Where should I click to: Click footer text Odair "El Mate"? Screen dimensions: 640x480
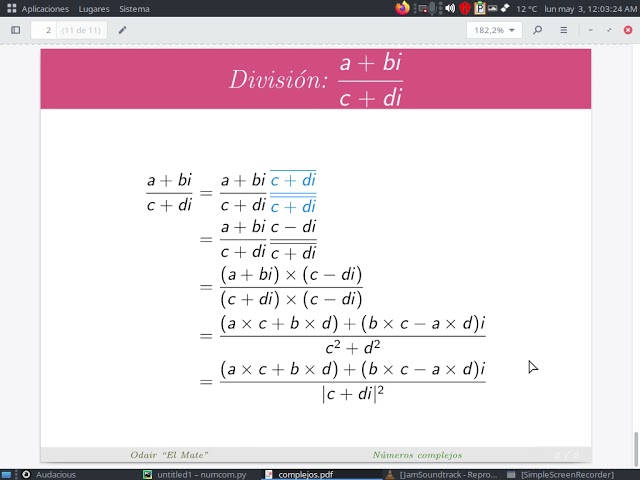[169, 455]
